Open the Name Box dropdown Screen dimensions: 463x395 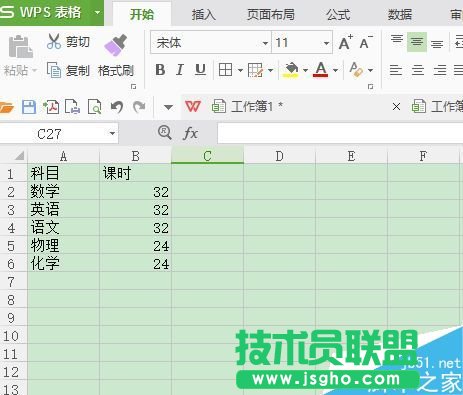tap(112, 134)
